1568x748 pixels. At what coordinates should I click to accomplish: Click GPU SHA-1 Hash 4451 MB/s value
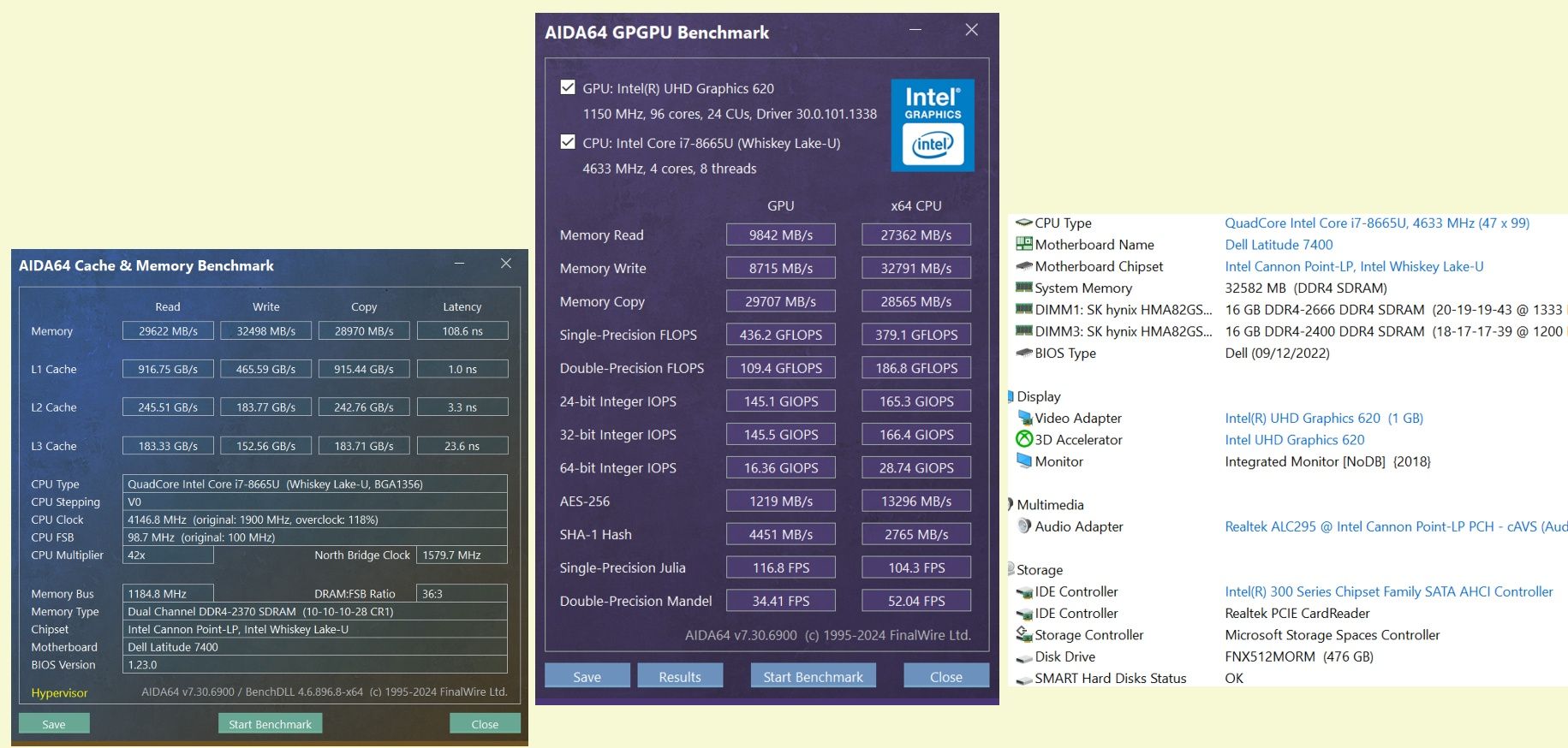780,534
